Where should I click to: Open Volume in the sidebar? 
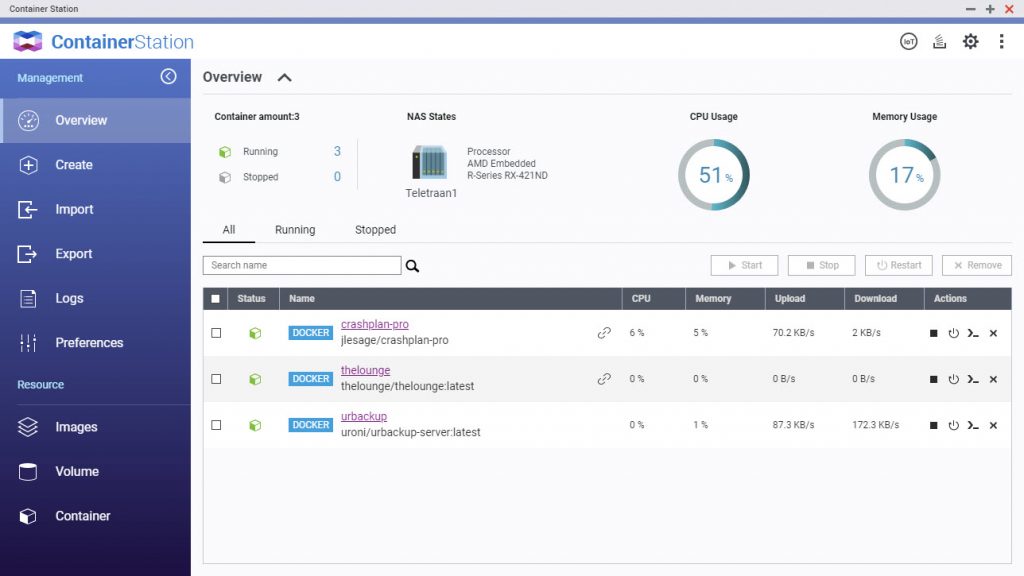(95, 471)
